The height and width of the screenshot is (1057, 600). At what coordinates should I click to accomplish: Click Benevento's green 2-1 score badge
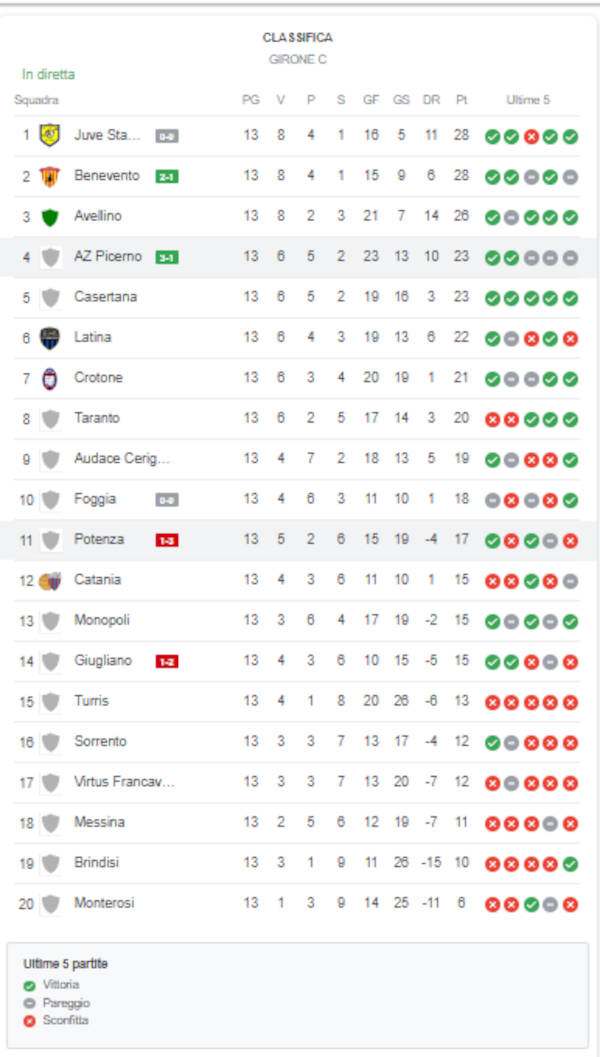pyautogui.click(x=166, y=176)
